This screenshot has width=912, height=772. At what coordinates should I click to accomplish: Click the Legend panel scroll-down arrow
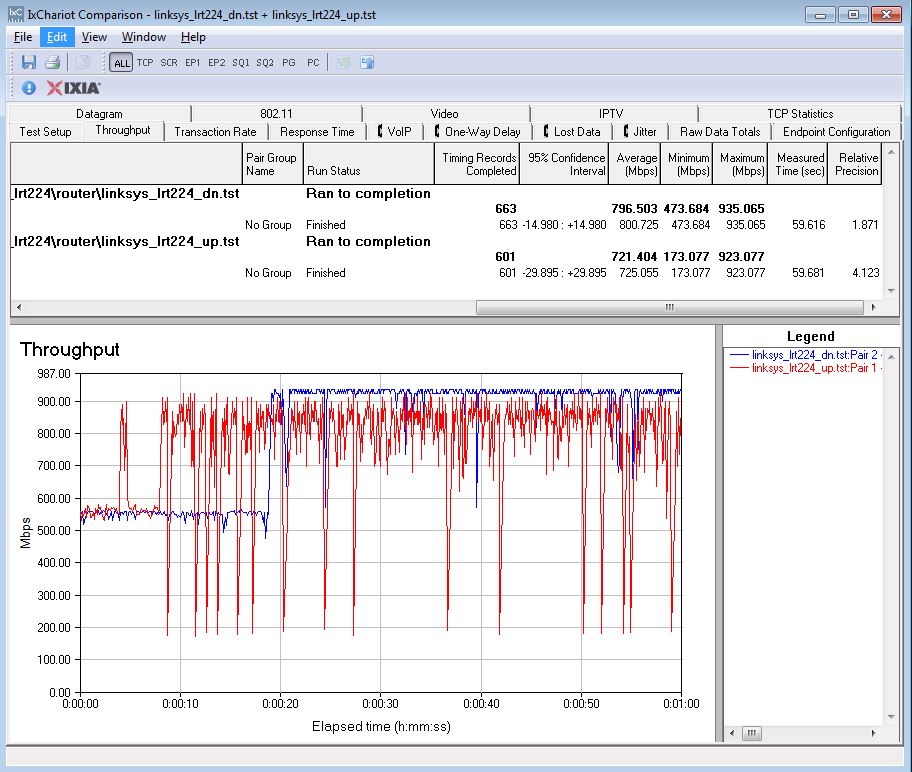click(891, 717)
